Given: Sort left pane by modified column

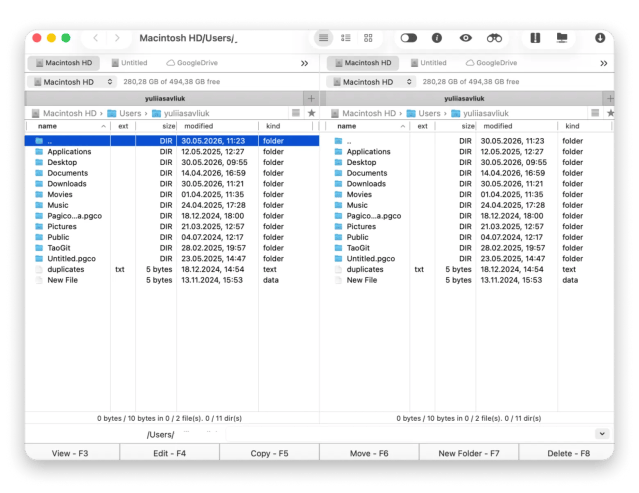Looking at the screenshot, I should point(217,126).
